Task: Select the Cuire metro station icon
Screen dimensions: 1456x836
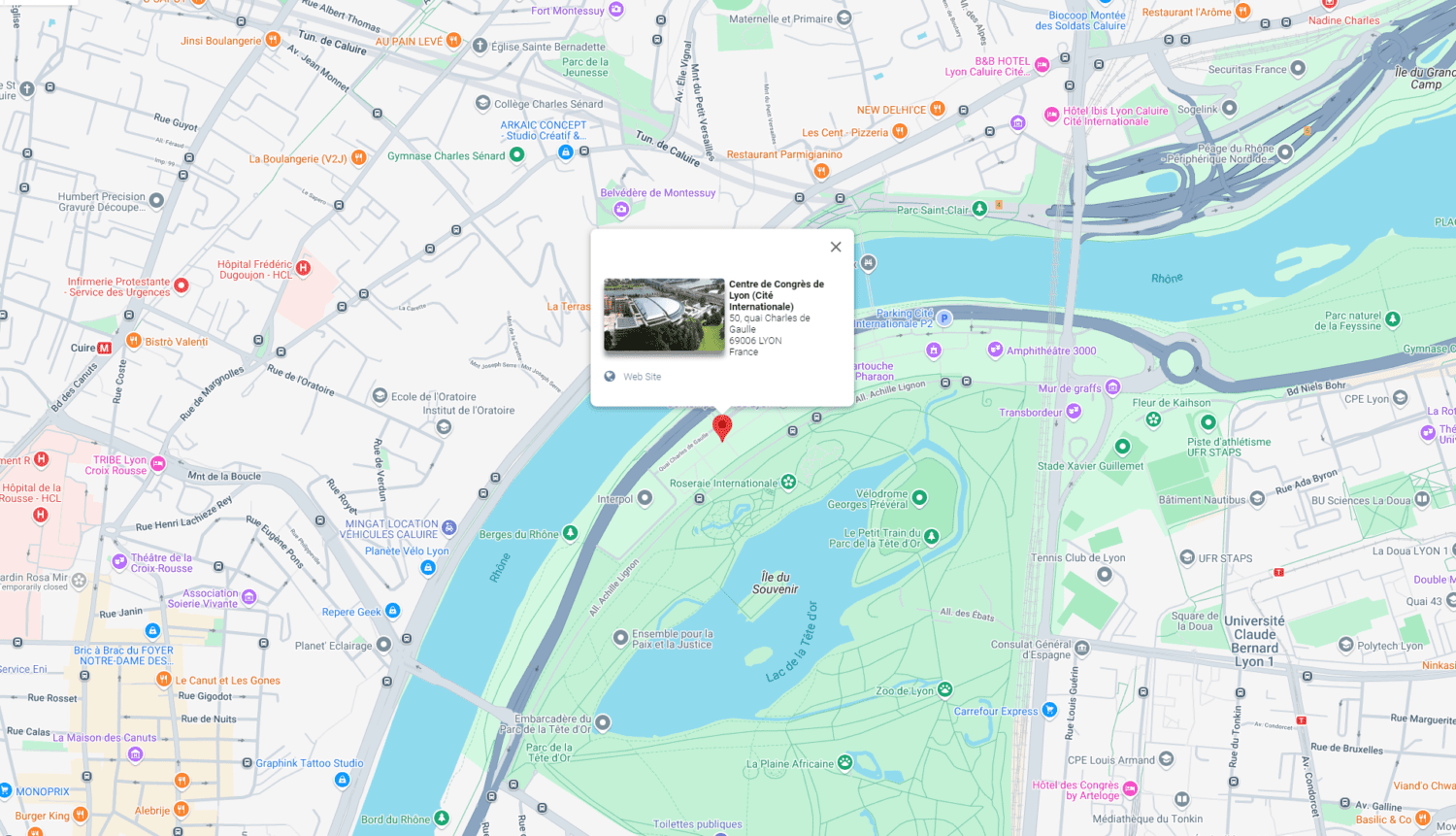Action: coord(105,348)
